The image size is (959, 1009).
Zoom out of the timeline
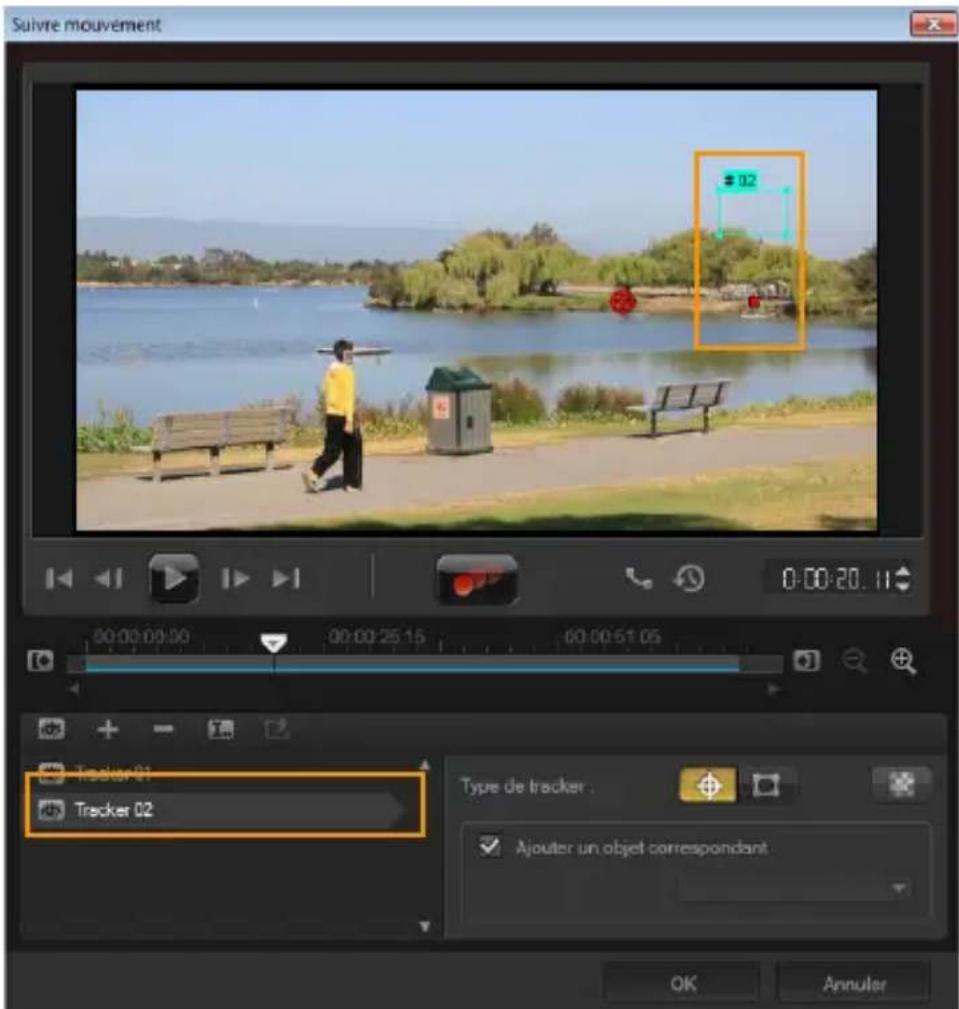click(x=851, y=661)
